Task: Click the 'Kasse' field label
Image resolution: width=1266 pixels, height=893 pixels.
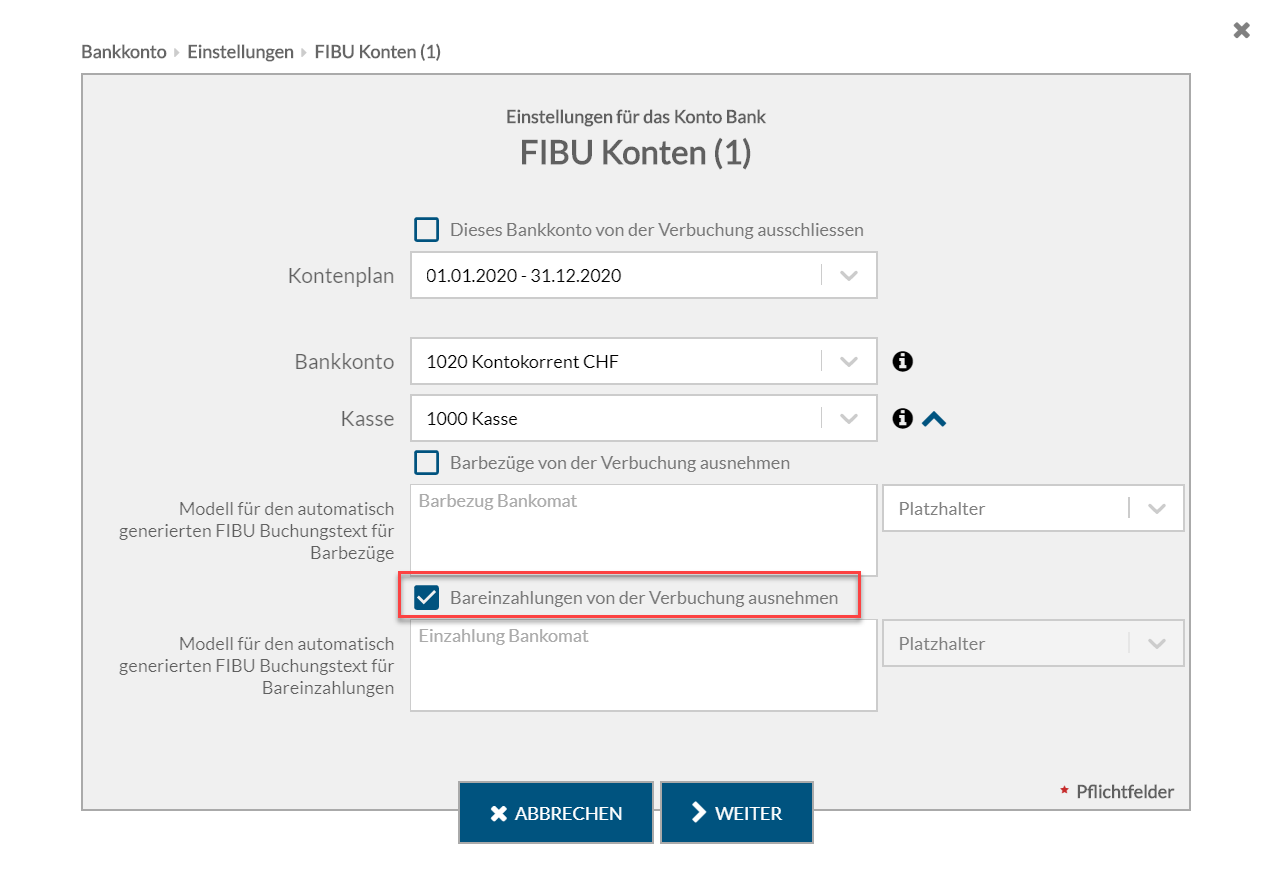Action: point(367,419)
